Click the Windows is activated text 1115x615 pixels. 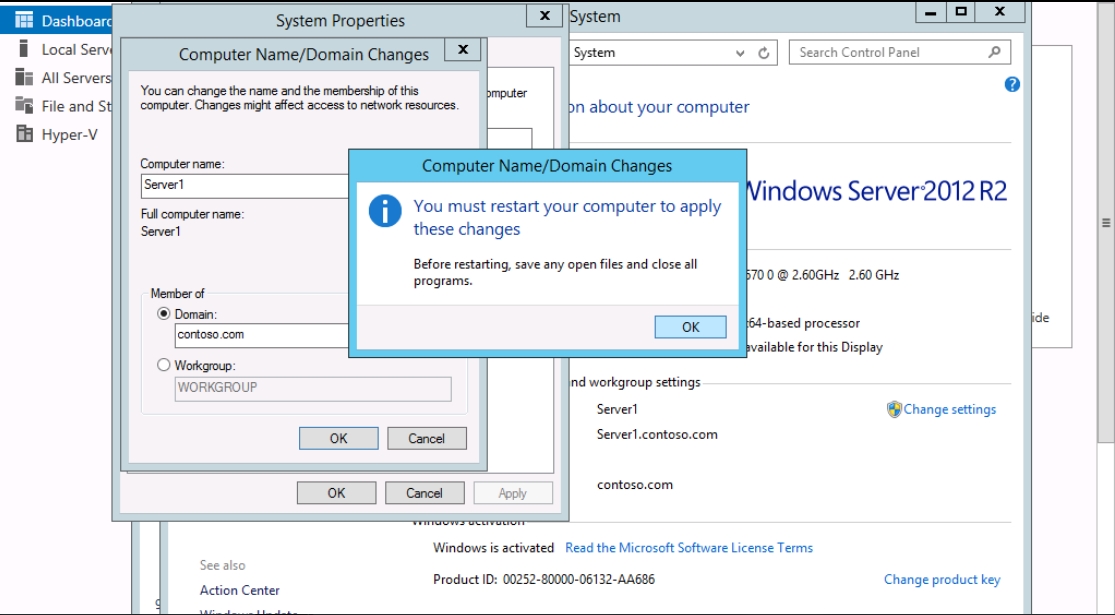[x=494, y=548]
